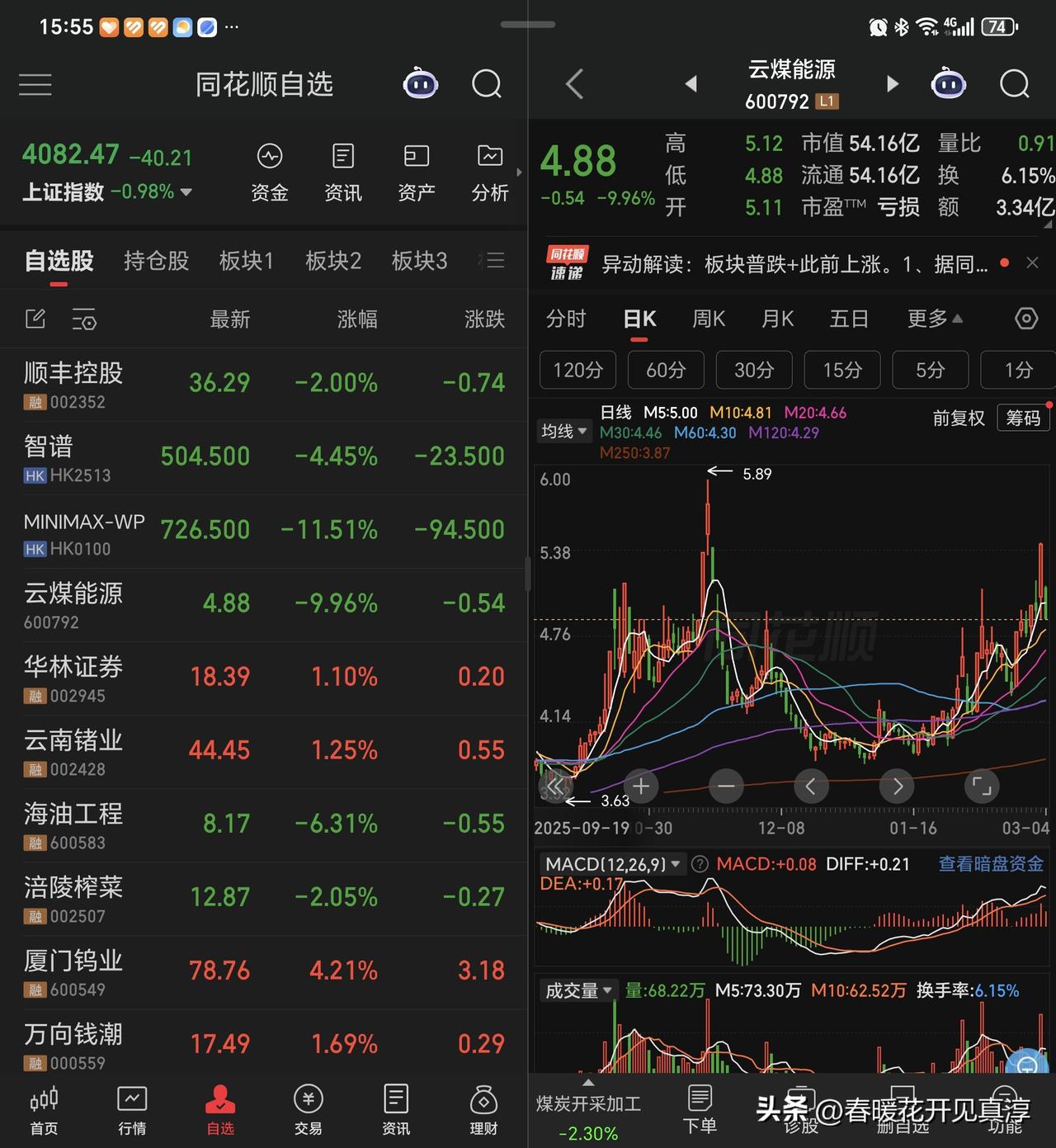Switch to the 板块1 tab
This screenshot has width=1056, height=1148.
point(246,261)
